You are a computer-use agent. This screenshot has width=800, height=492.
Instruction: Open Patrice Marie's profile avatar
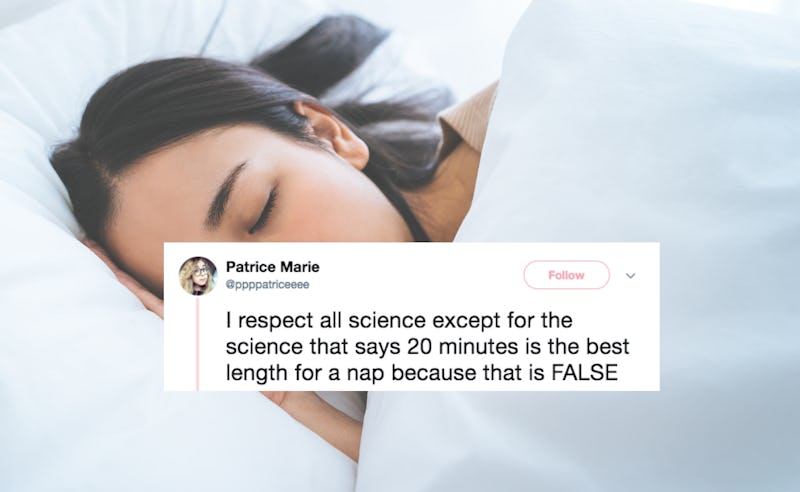(198, 276)
